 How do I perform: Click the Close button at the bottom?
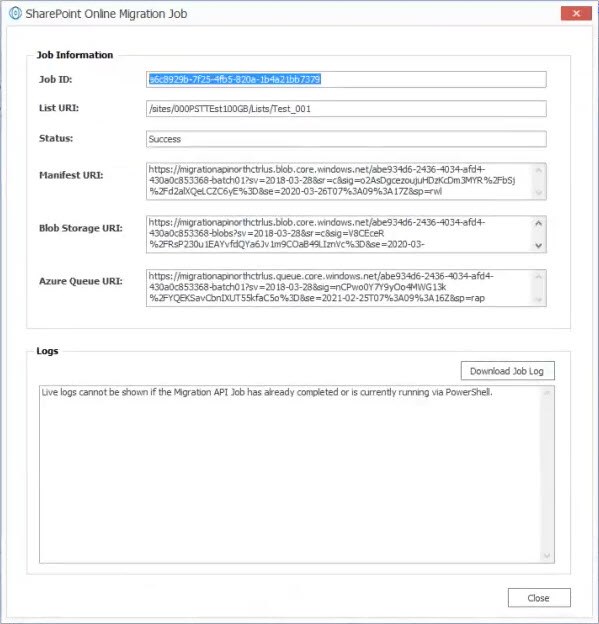pyautogui.click(x=539, y=598)
